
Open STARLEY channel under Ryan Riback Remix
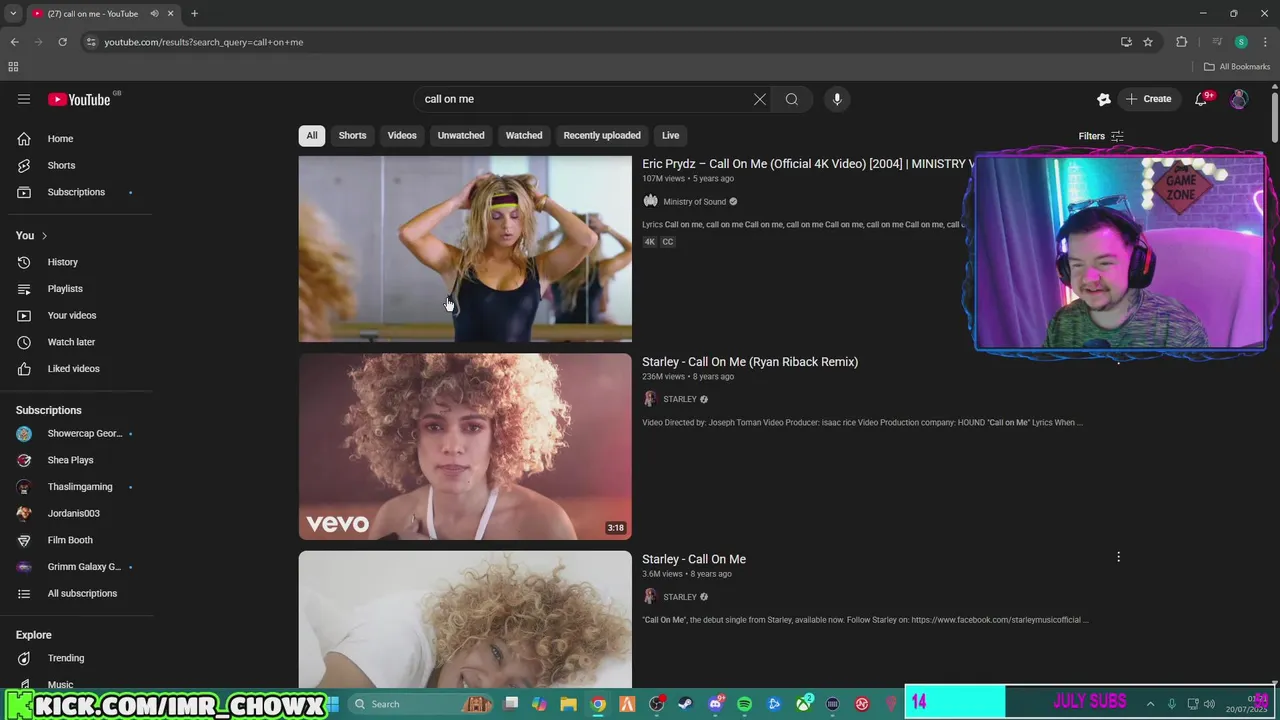(680, 399)
